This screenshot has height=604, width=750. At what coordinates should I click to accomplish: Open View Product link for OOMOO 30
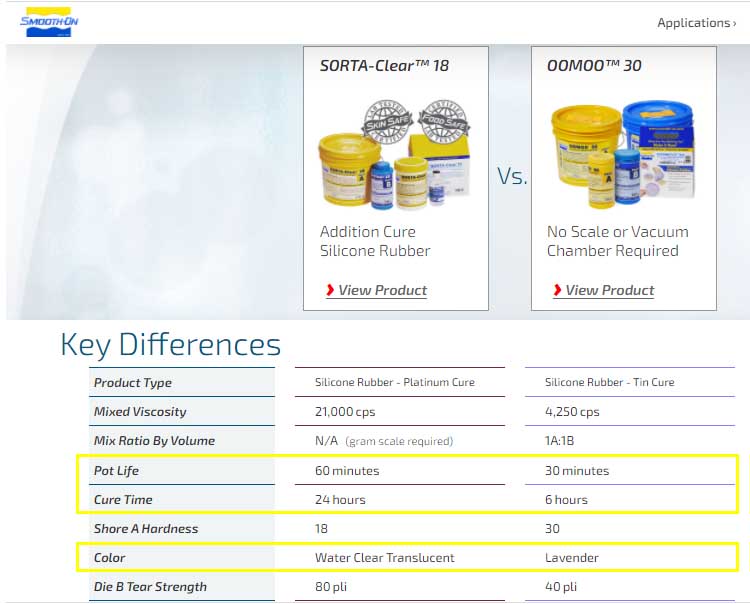tap(609, 290)
